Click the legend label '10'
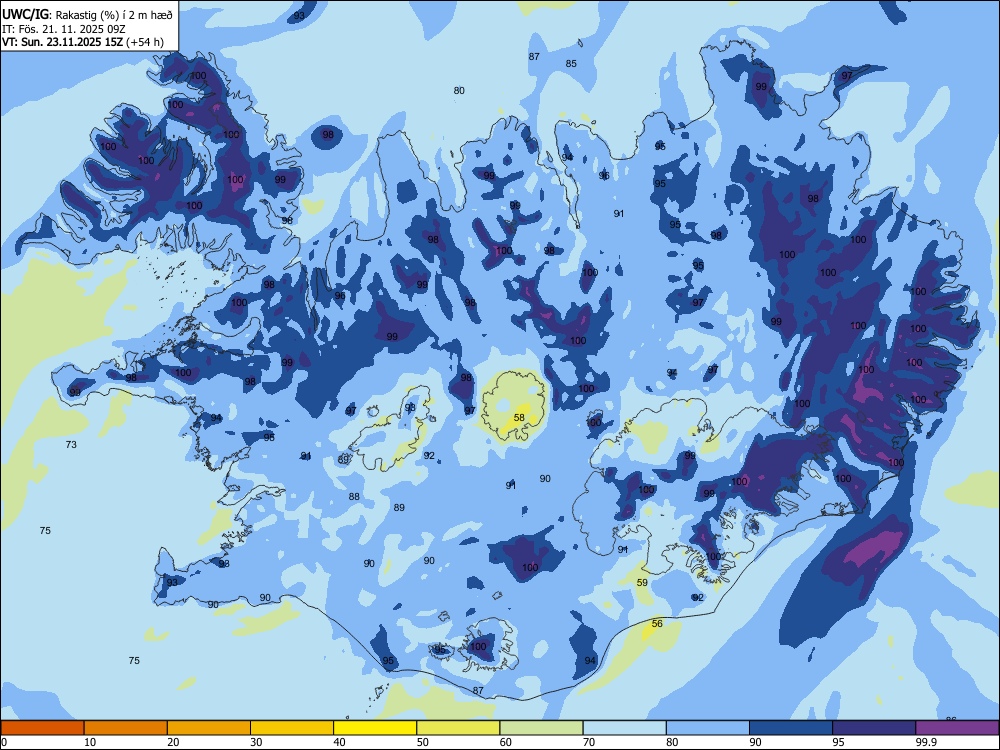Image resolution: width=1000 pixels, height=750 pixels. tap(90, 742)
